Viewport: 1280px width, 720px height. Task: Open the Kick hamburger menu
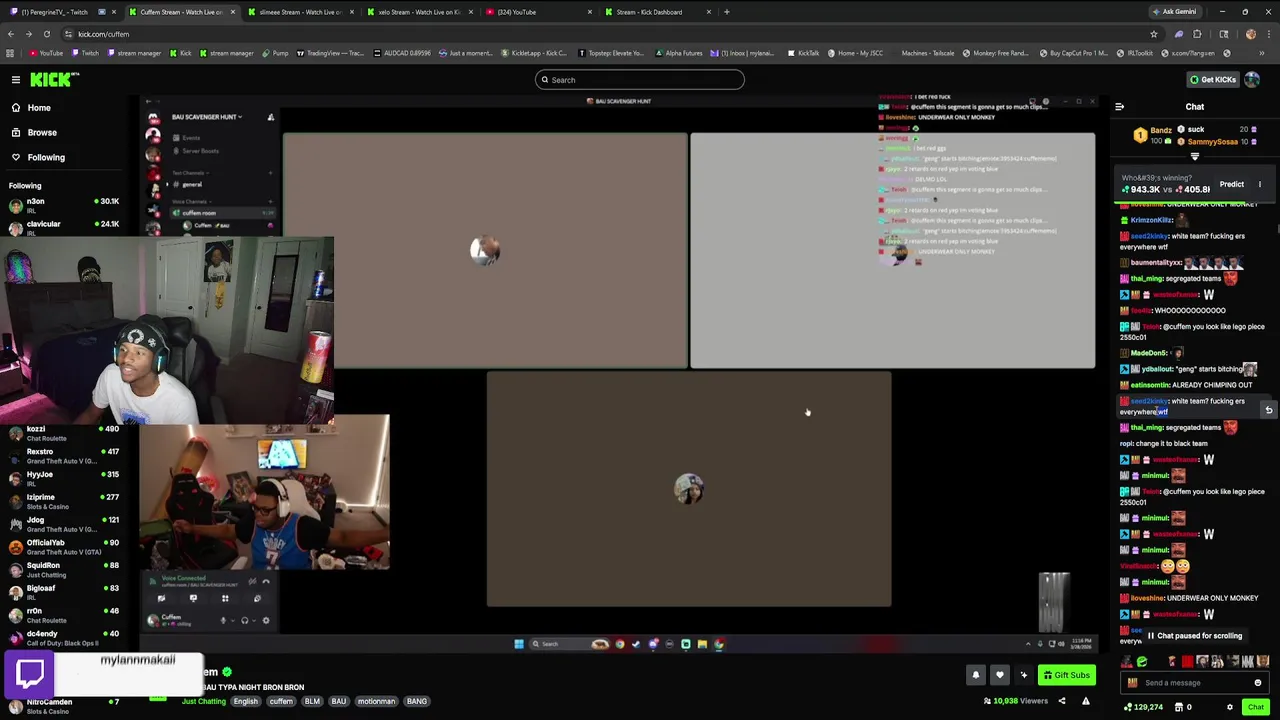point(16,79)
